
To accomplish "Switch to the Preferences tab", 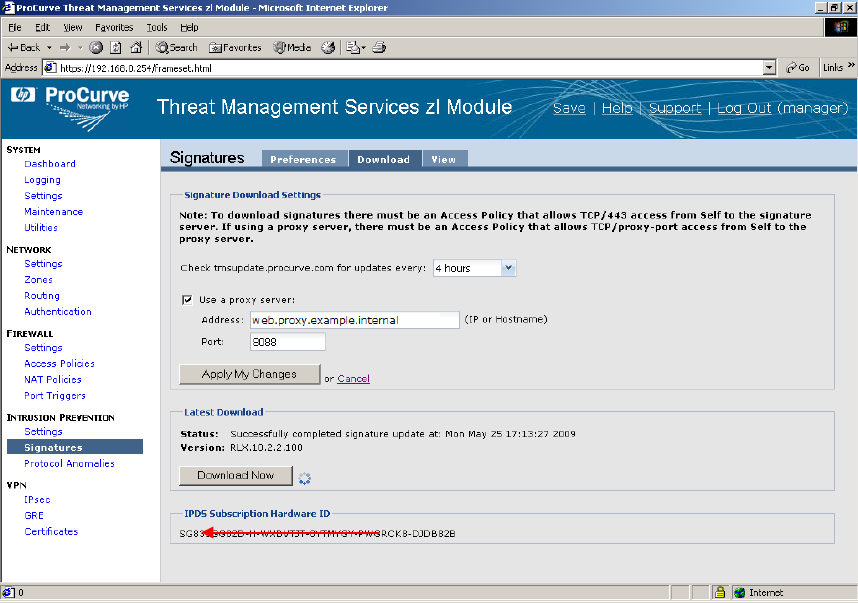I will (303, 159).
